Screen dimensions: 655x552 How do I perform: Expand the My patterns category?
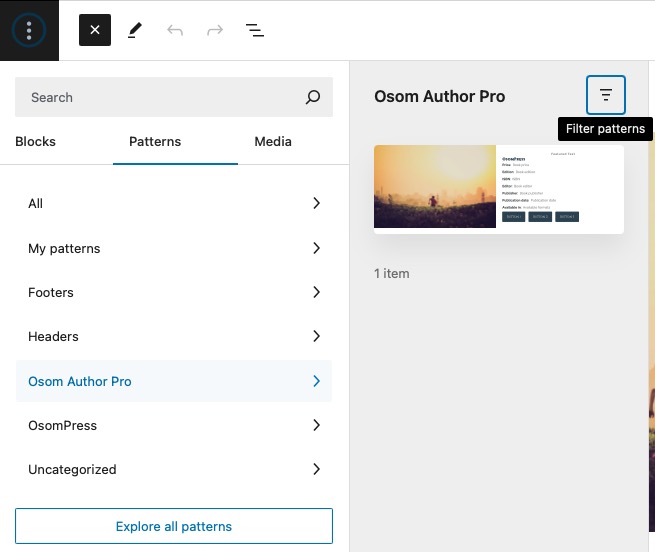click(174, 248)
